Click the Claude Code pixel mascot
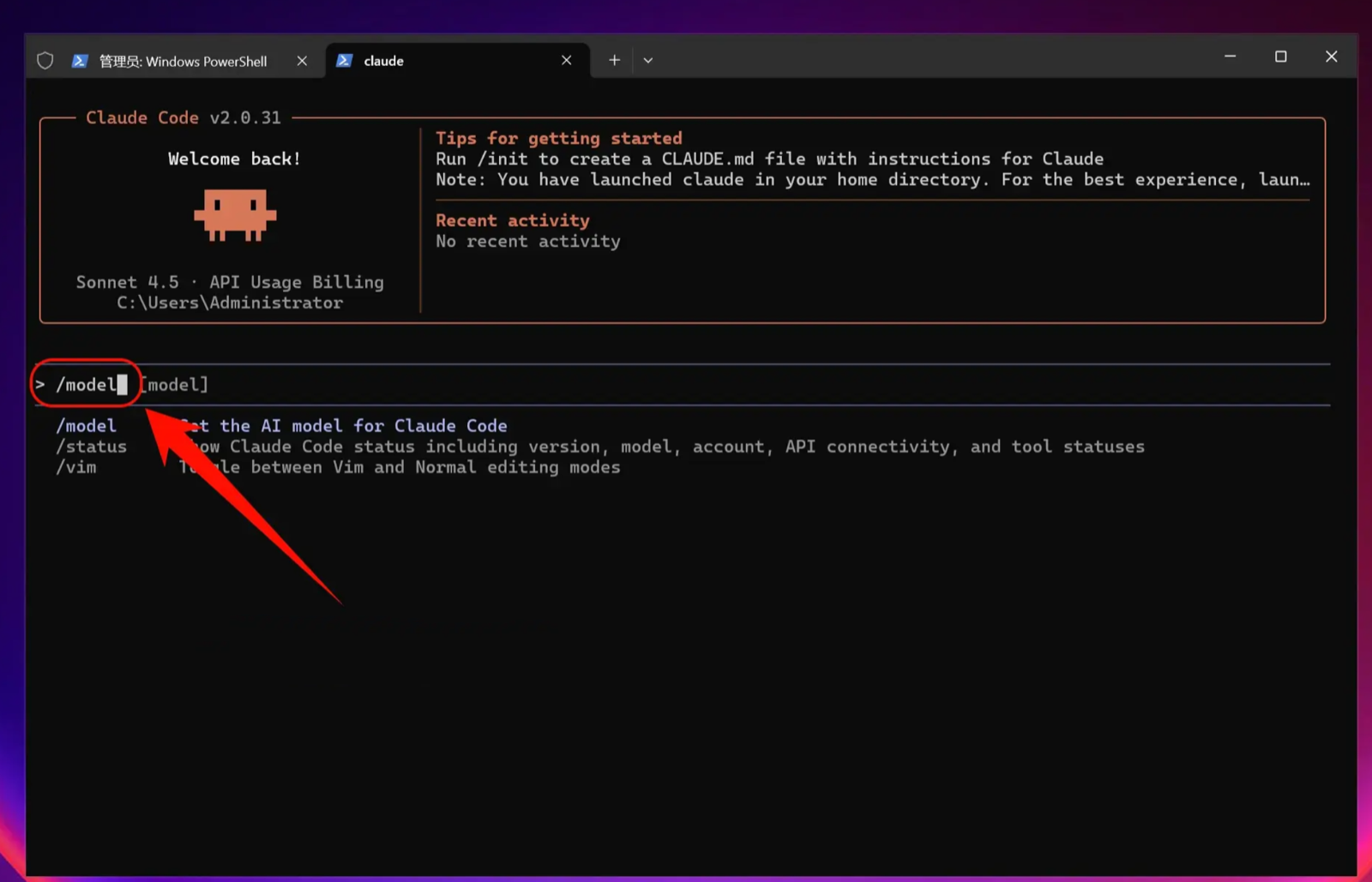The image size is (1372, 882). pyautogui.click(x=235, y=214)
